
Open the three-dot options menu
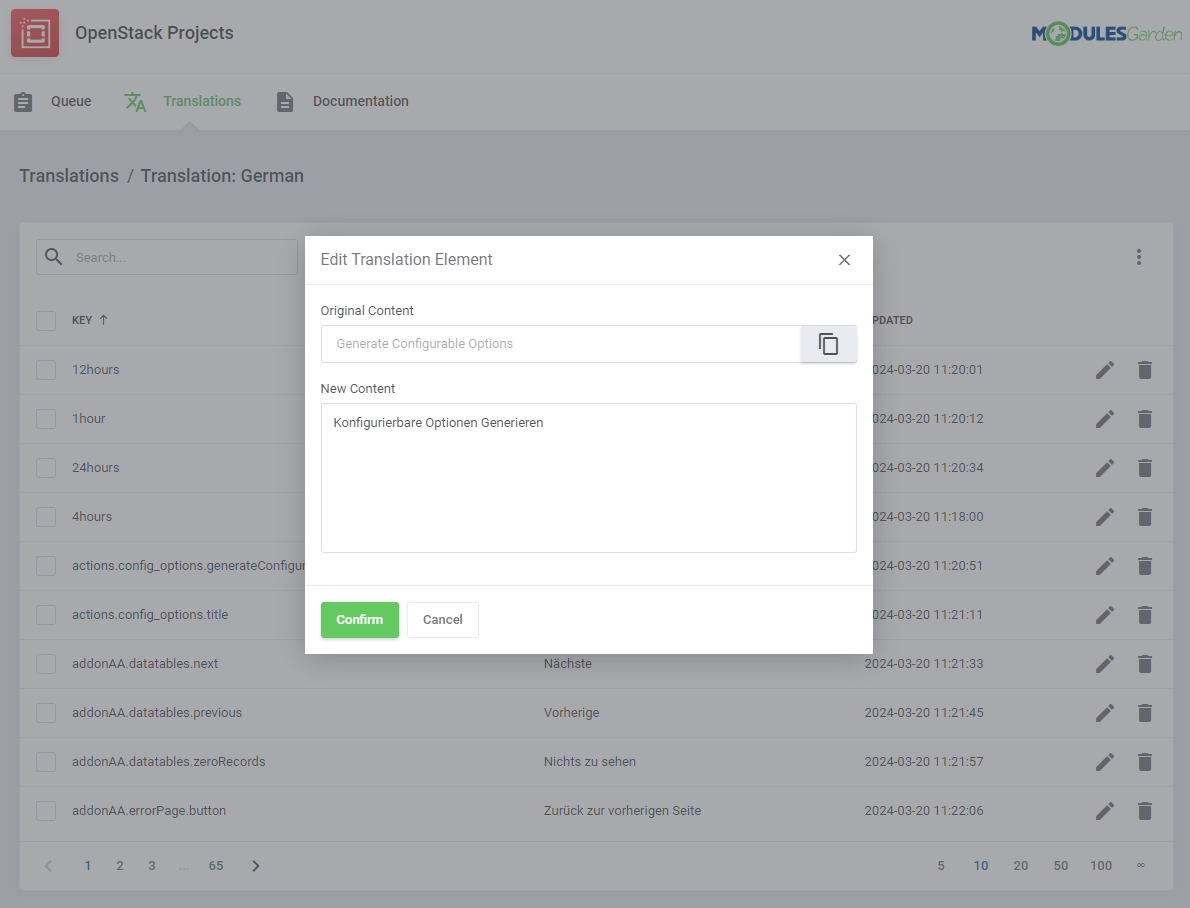point(1139,257)
